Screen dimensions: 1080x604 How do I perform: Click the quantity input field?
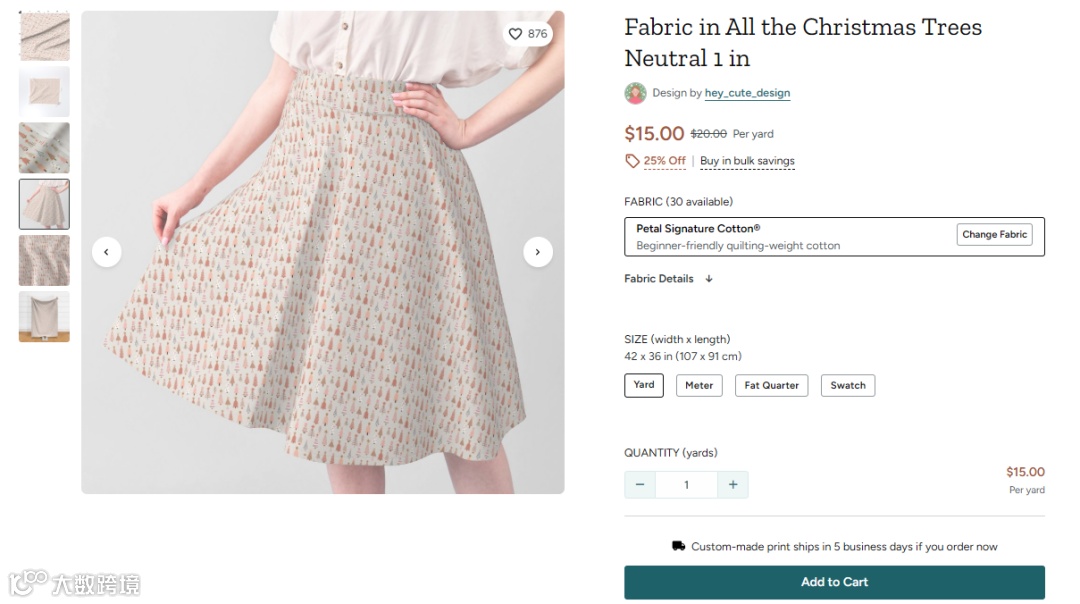(686, 485)
